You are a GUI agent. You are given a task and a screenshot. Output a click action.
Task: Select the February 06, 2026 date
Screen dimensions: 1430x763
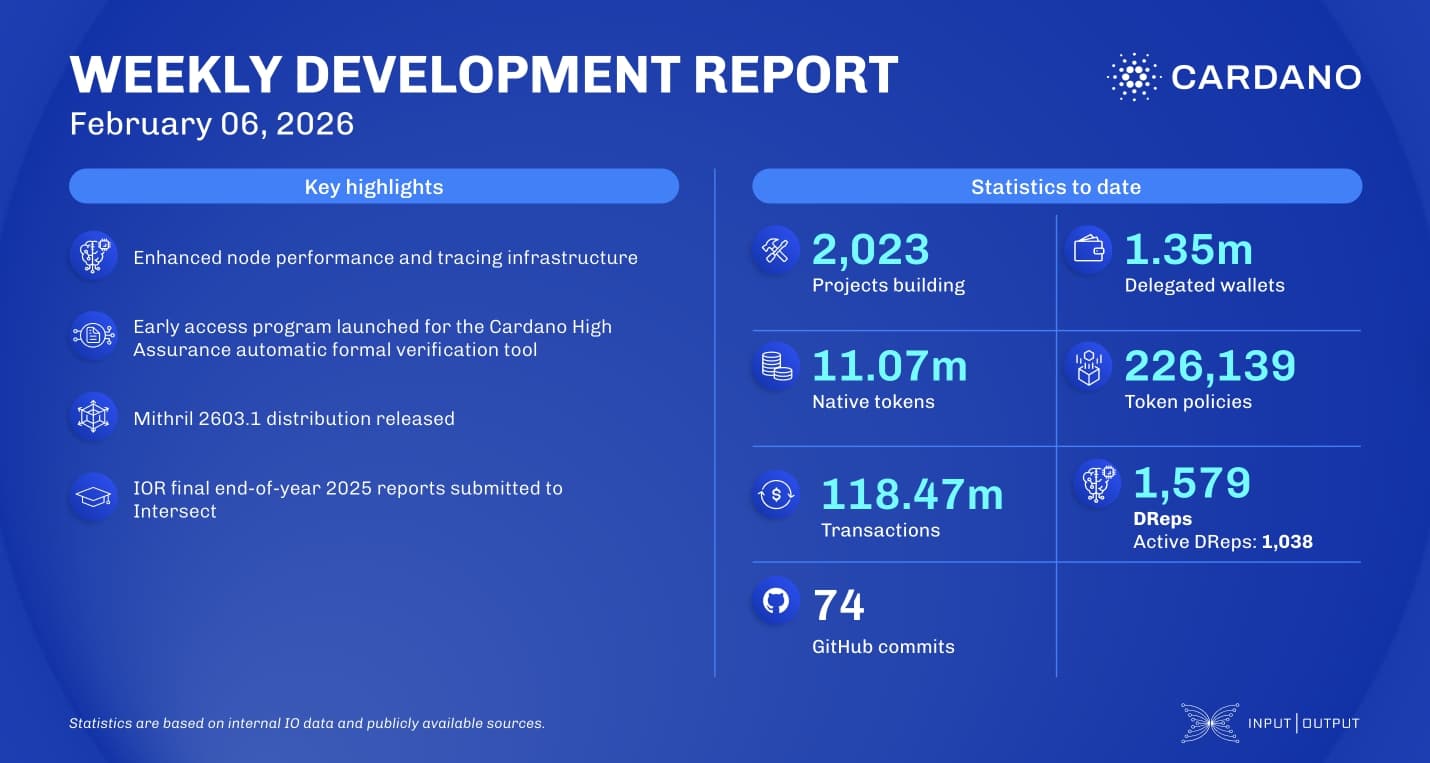pyautogui.click(x=211, y=124)
